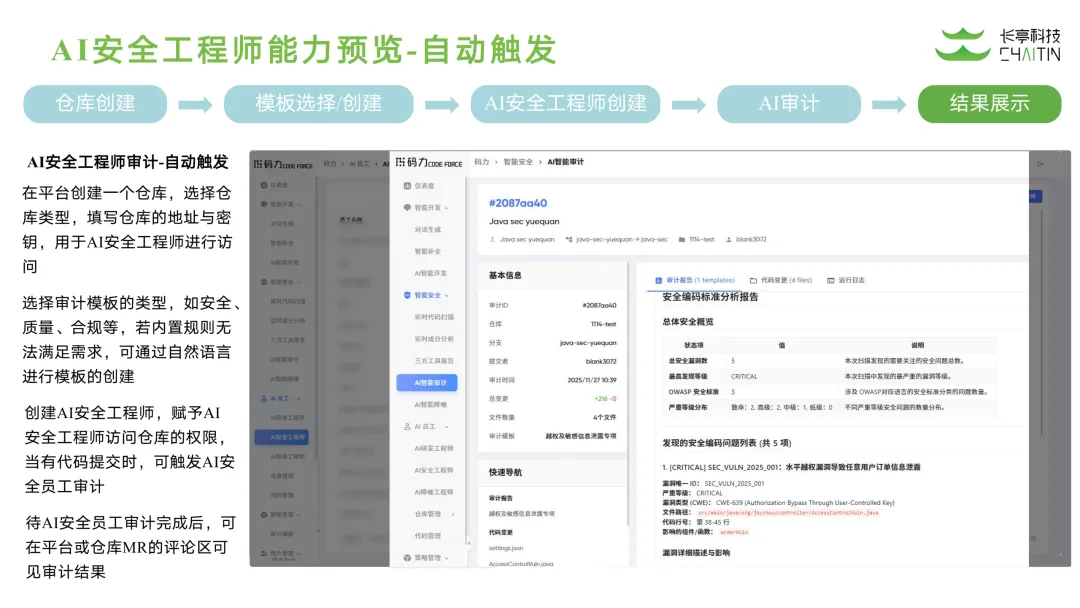
Task: Click the main report vertical scrollbar
Action: tap(1042, 324)
